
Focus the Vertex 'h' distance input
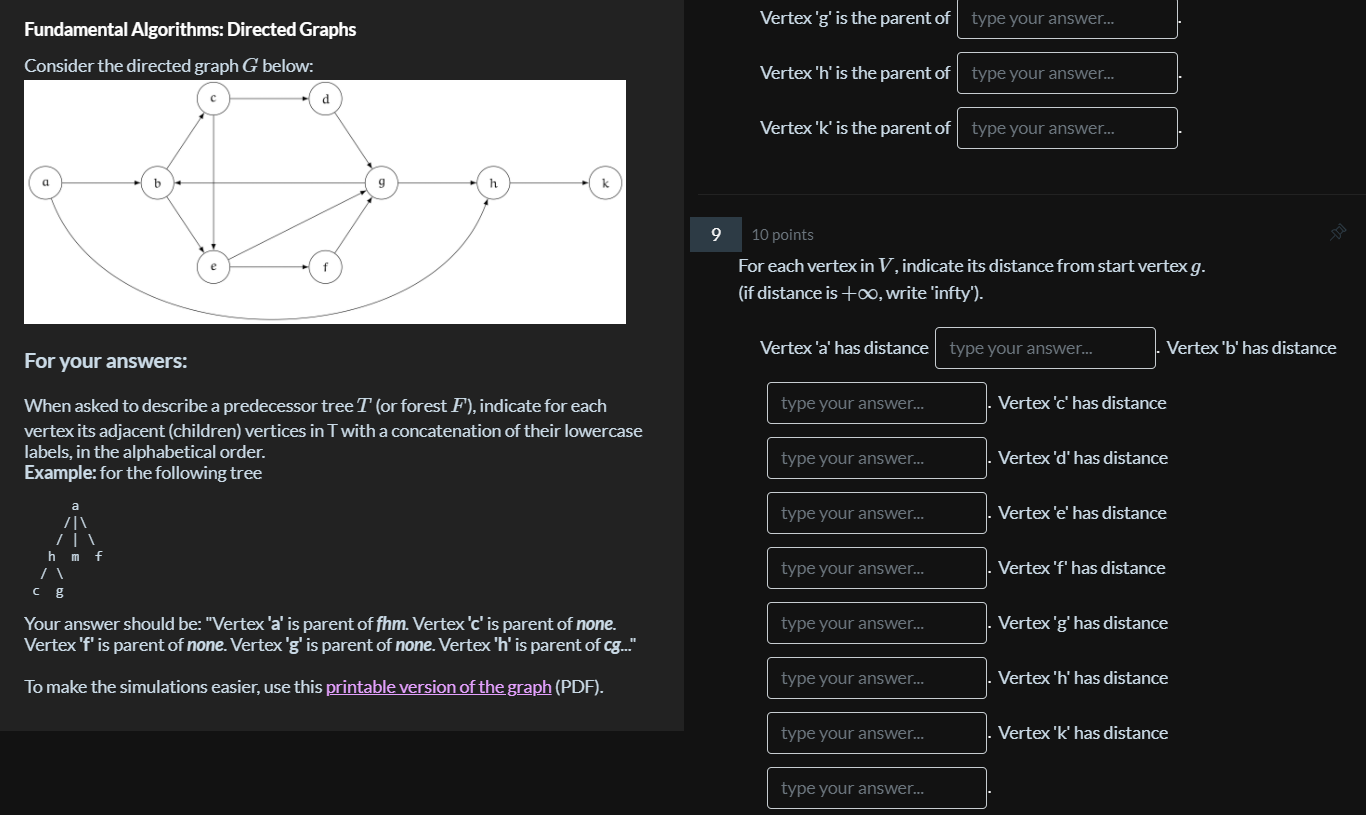click(x=876, y=732)
